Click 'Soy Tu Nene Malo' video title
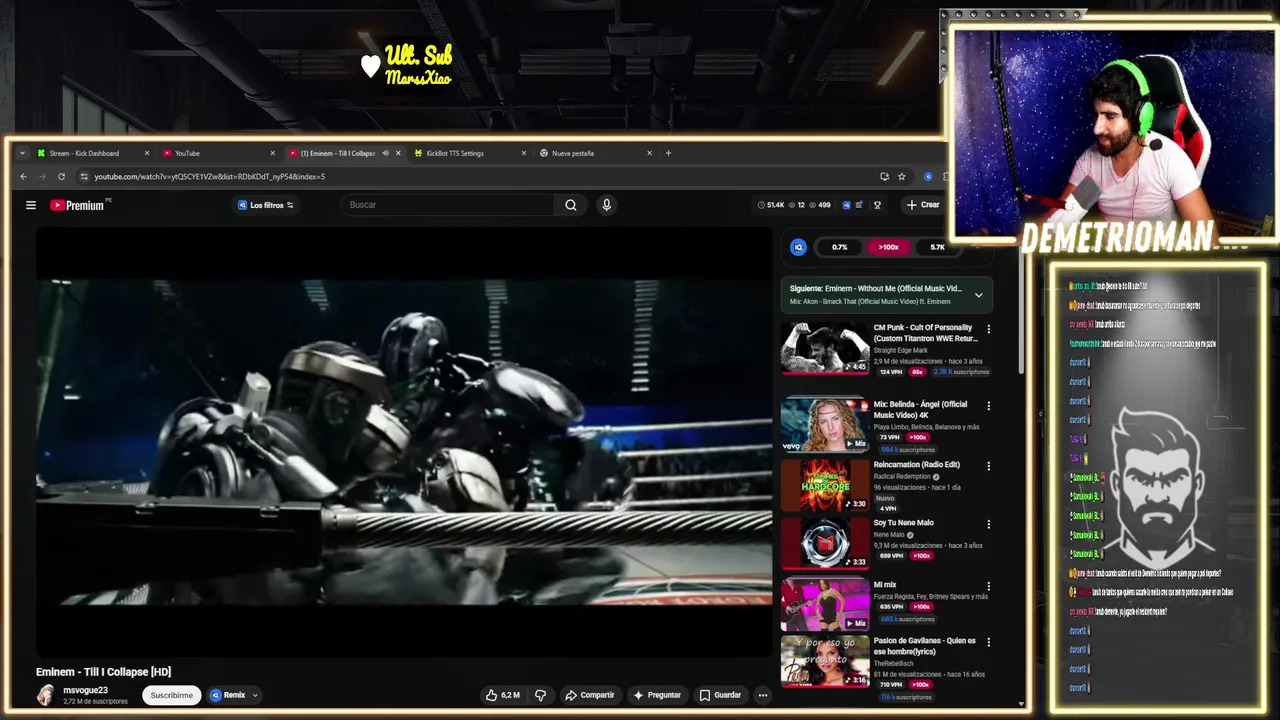The height and width of the screenshot is (720, 1280). [903, 523]
